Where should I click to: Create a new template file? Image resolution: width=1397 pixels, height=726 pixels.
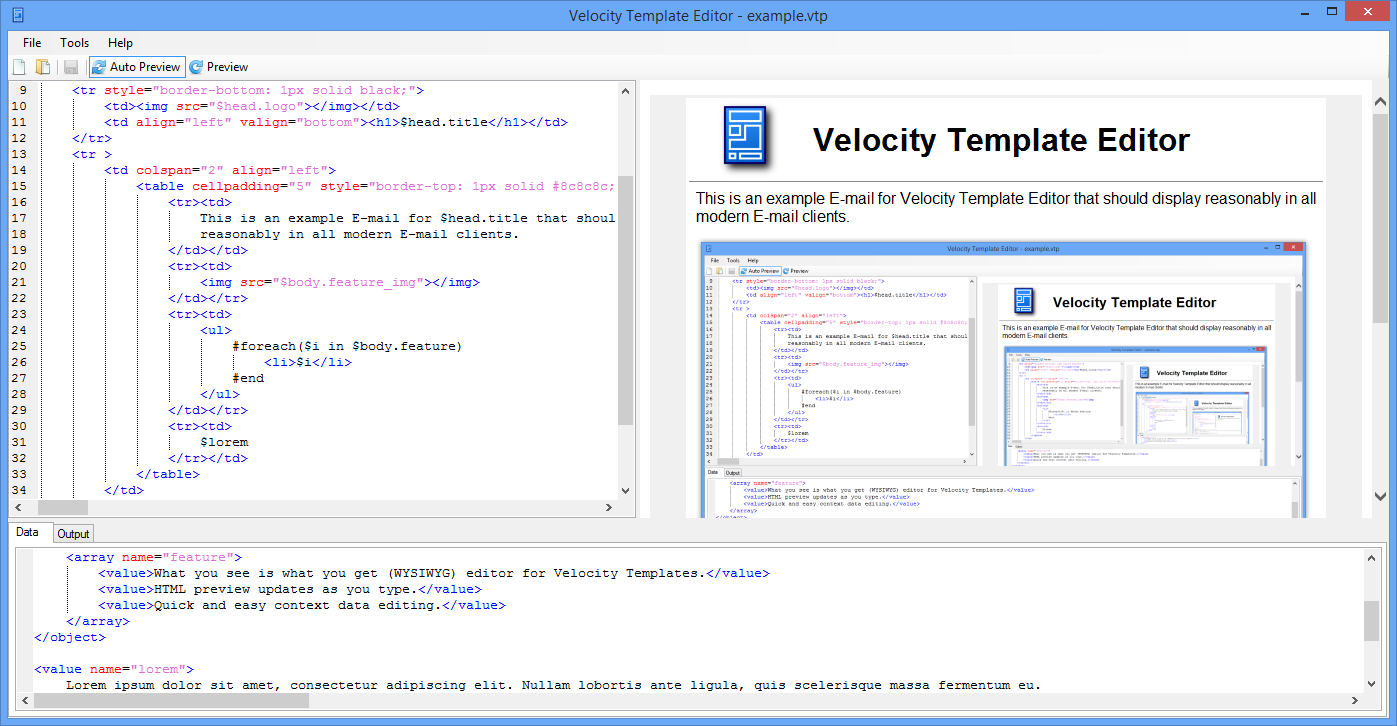18,67
